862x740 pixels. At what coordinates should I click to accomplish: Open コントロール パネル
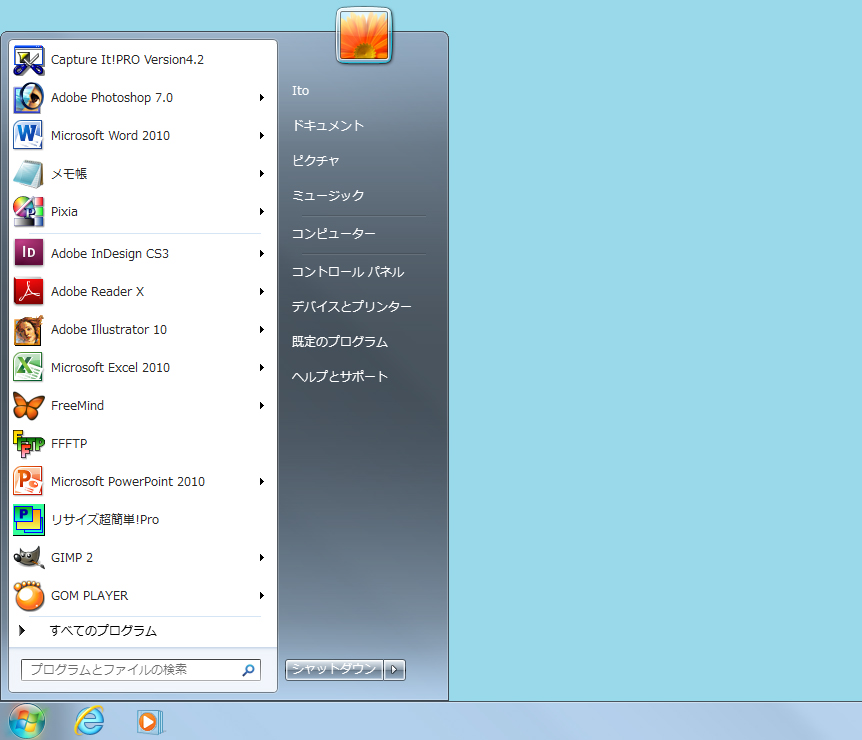[x=347, y=272]
